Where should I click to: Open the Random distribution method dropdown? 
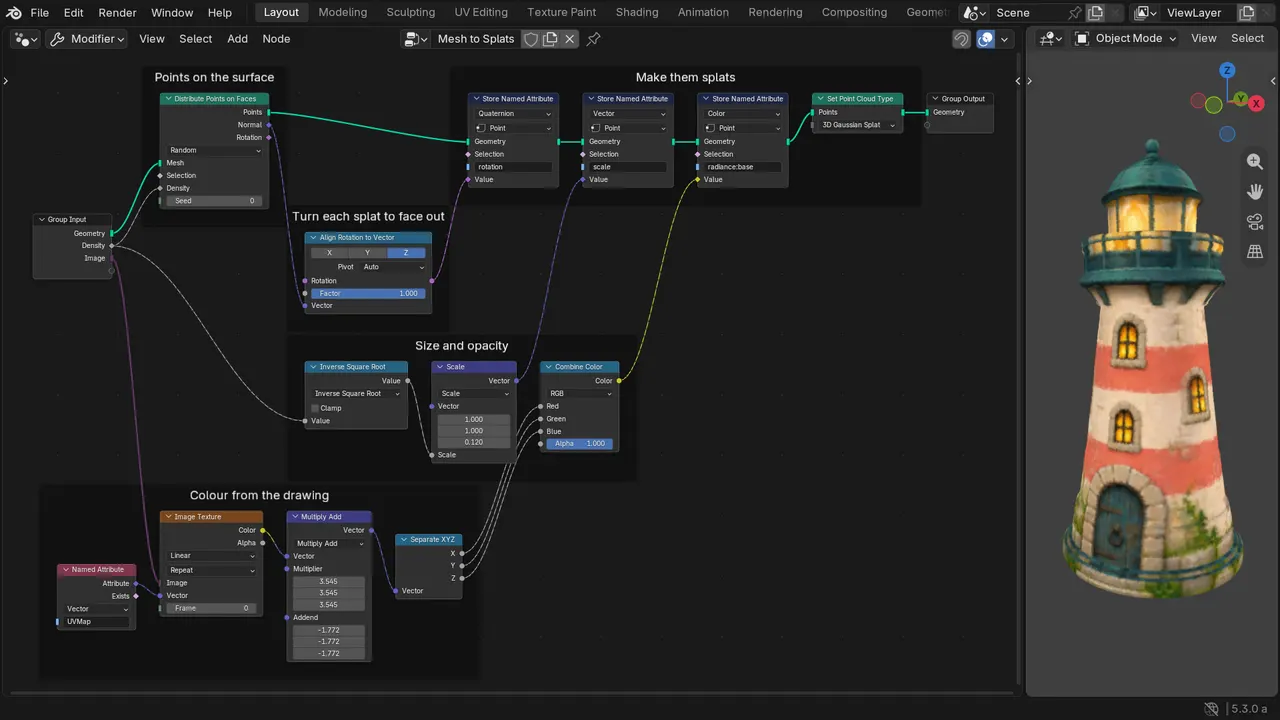215,150
